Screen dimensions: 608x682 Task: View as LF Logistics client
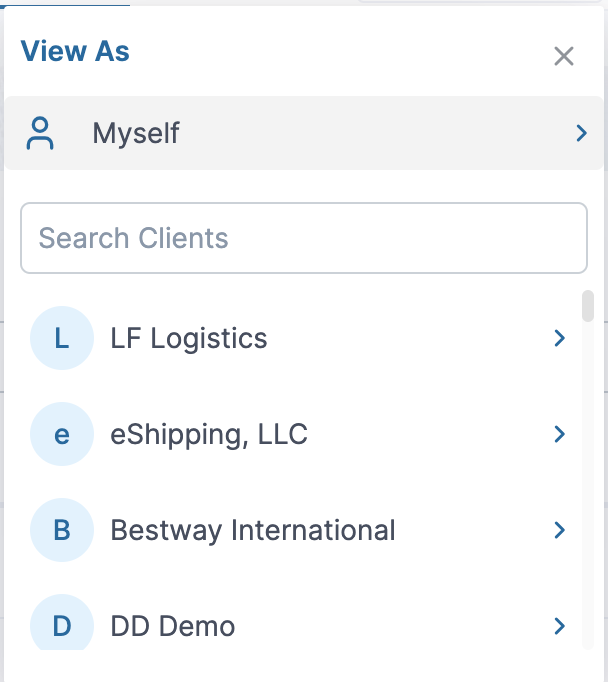point(189,339)
